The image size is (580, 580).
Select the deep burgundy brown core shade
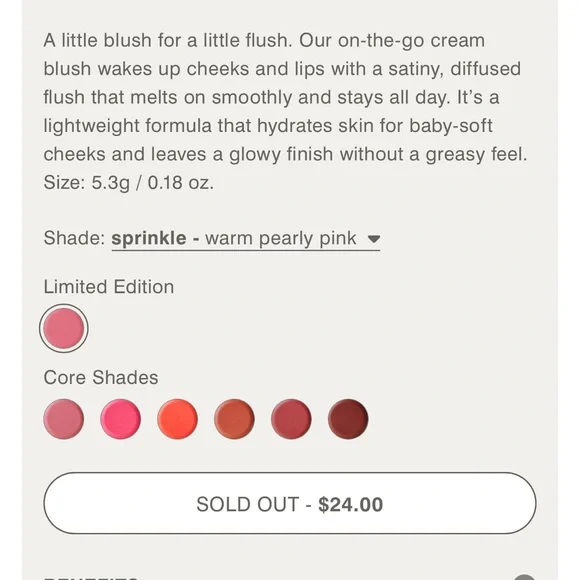[x=348, y=419]
